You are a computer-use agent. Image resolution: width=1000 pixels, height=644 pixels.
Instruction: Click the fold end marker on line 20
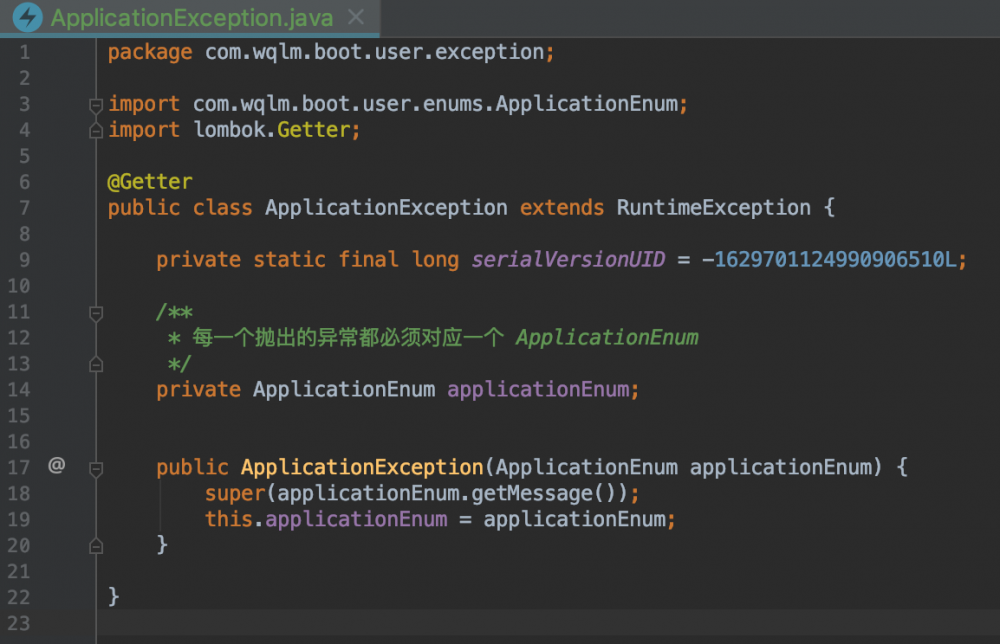pos(96,545)
